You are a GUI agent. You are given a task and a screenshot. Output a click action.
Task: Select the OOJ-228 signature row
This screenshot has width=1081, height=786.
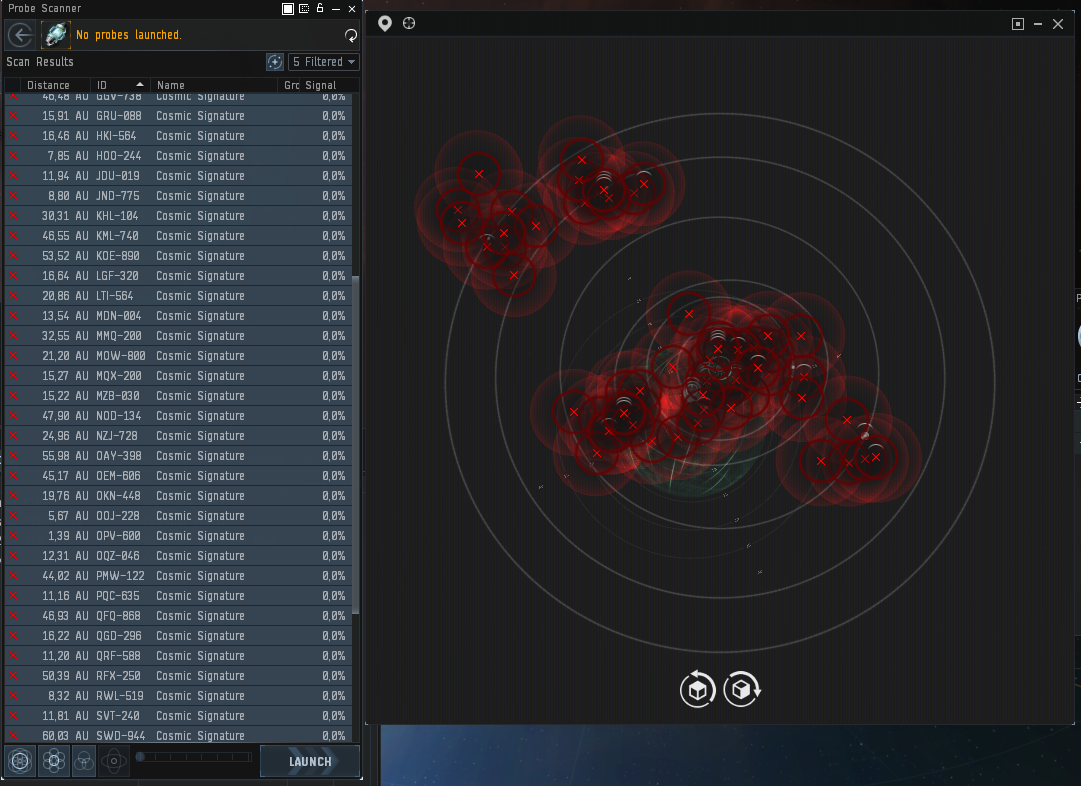pyautogui.click(x=178, y=516)
